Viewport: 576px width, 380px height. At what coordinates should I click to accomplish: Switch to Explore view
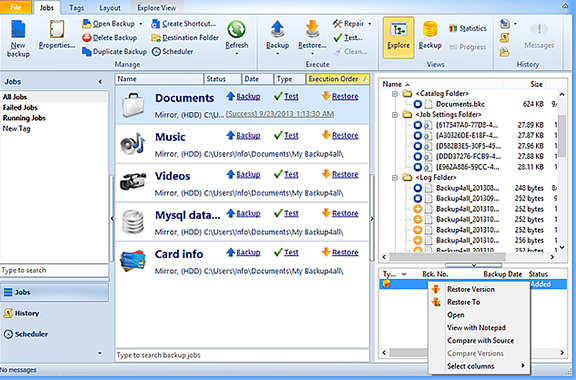pyautogui.click(x=399, y=37)
